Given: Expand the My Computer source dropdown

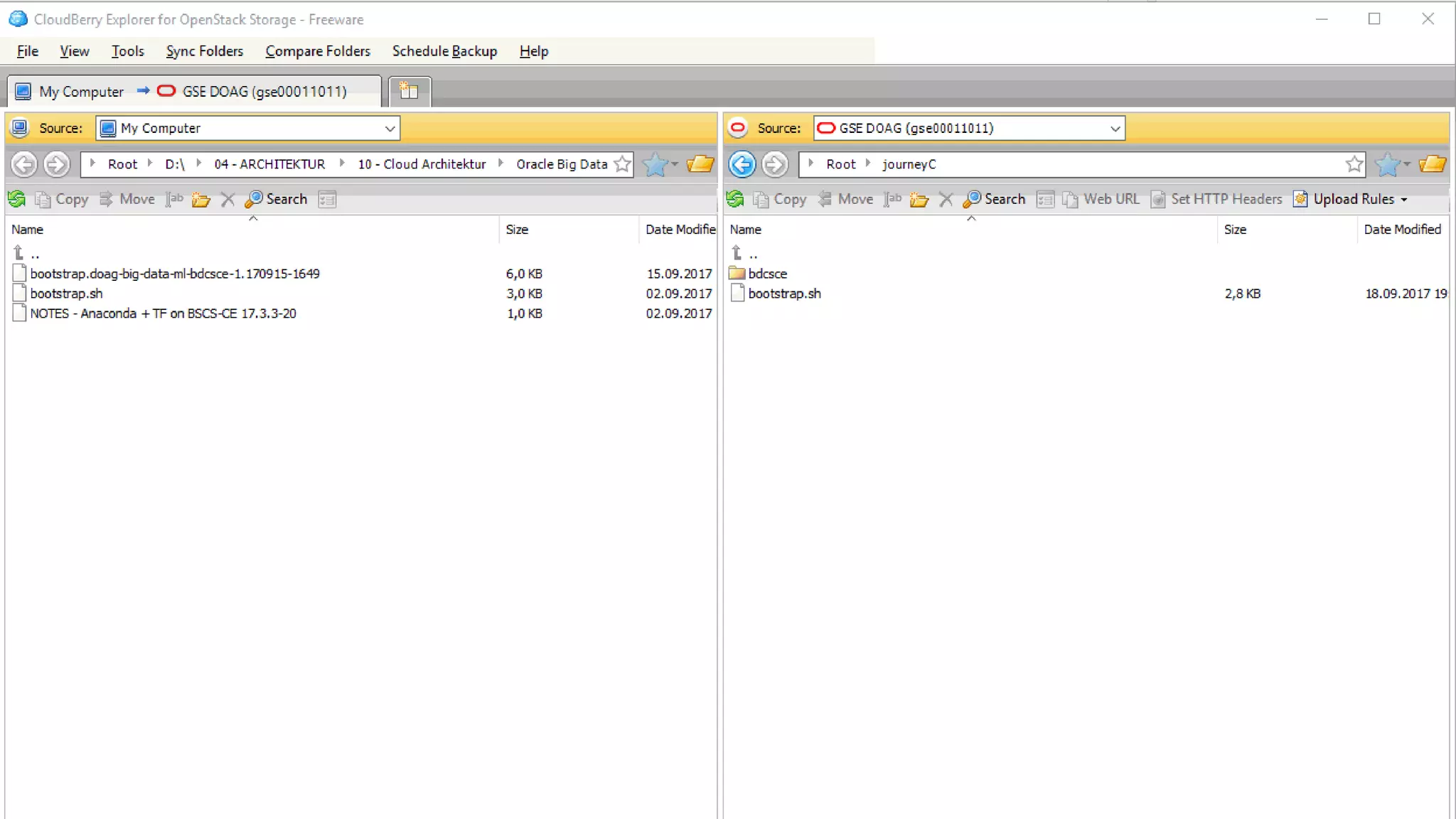Looking at the screenshot, I should pos(390,129).
